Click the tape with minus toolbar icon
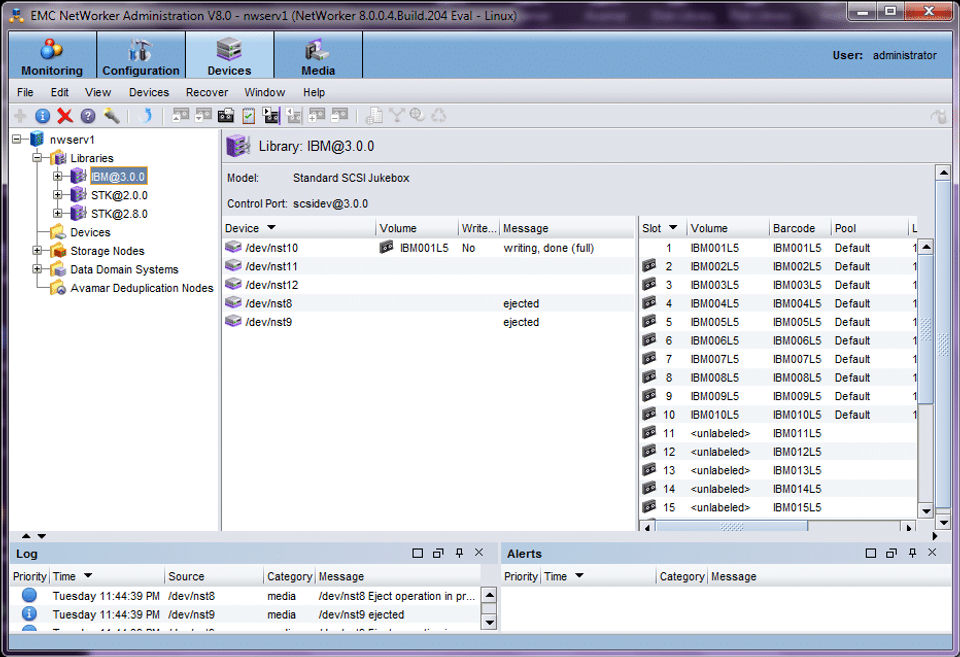This screenshot has height=657, width=960. (339, 115)
